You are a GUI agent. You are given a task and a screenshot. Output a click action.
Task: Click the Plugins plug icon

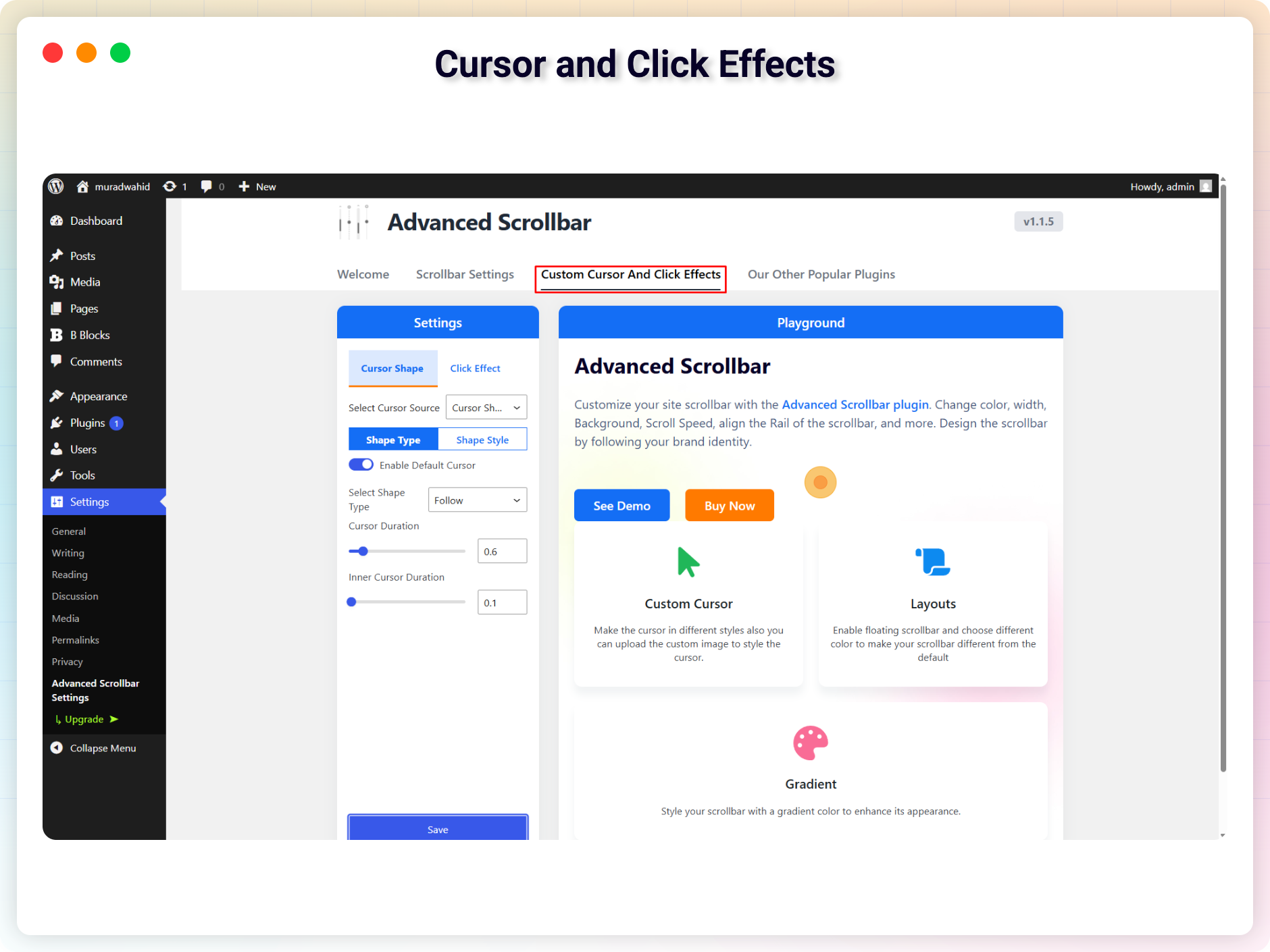point(57,423)
